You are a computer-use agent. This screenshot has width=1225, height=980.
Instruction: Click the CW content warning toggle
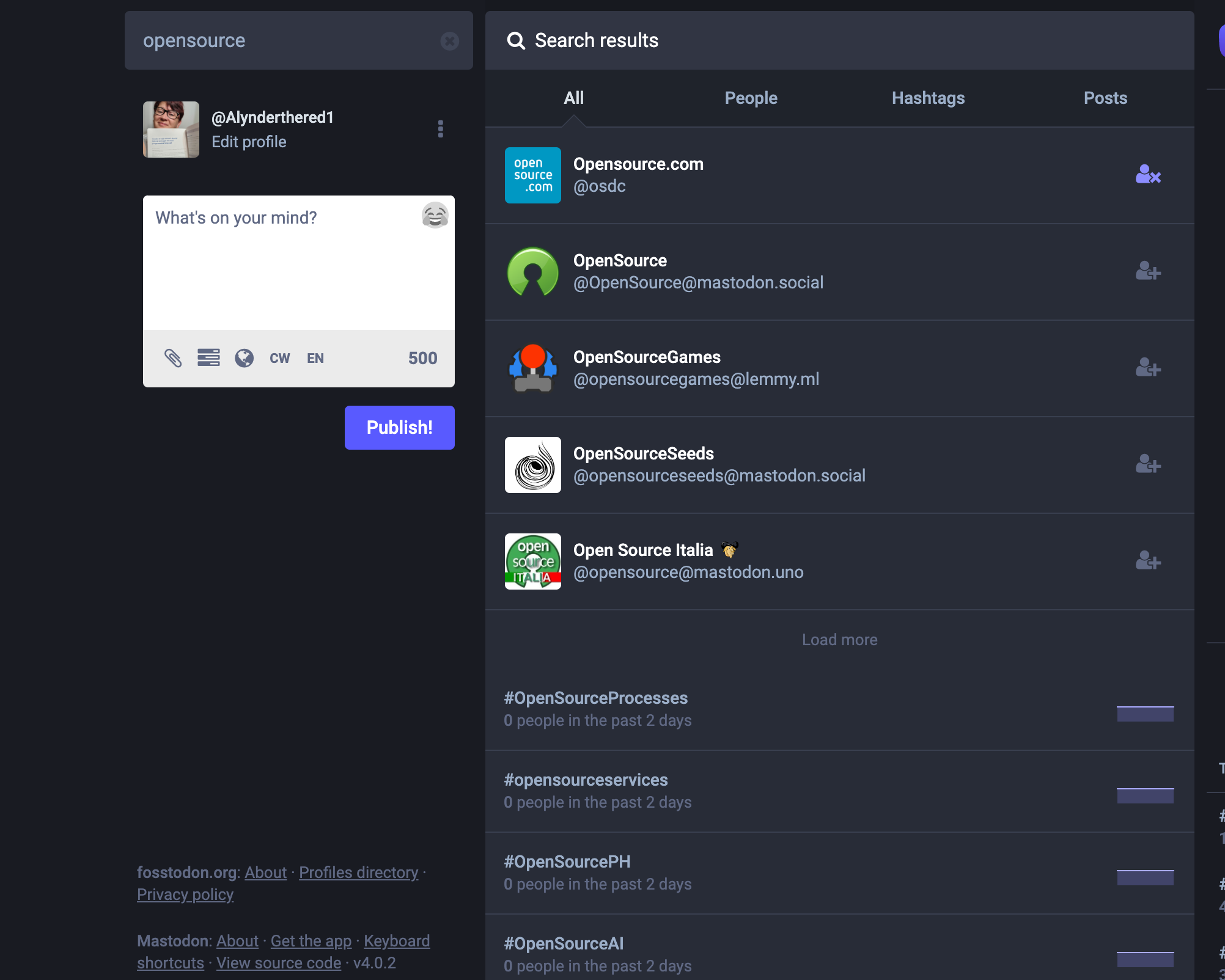pyautogui.click(x=279, y=358)
